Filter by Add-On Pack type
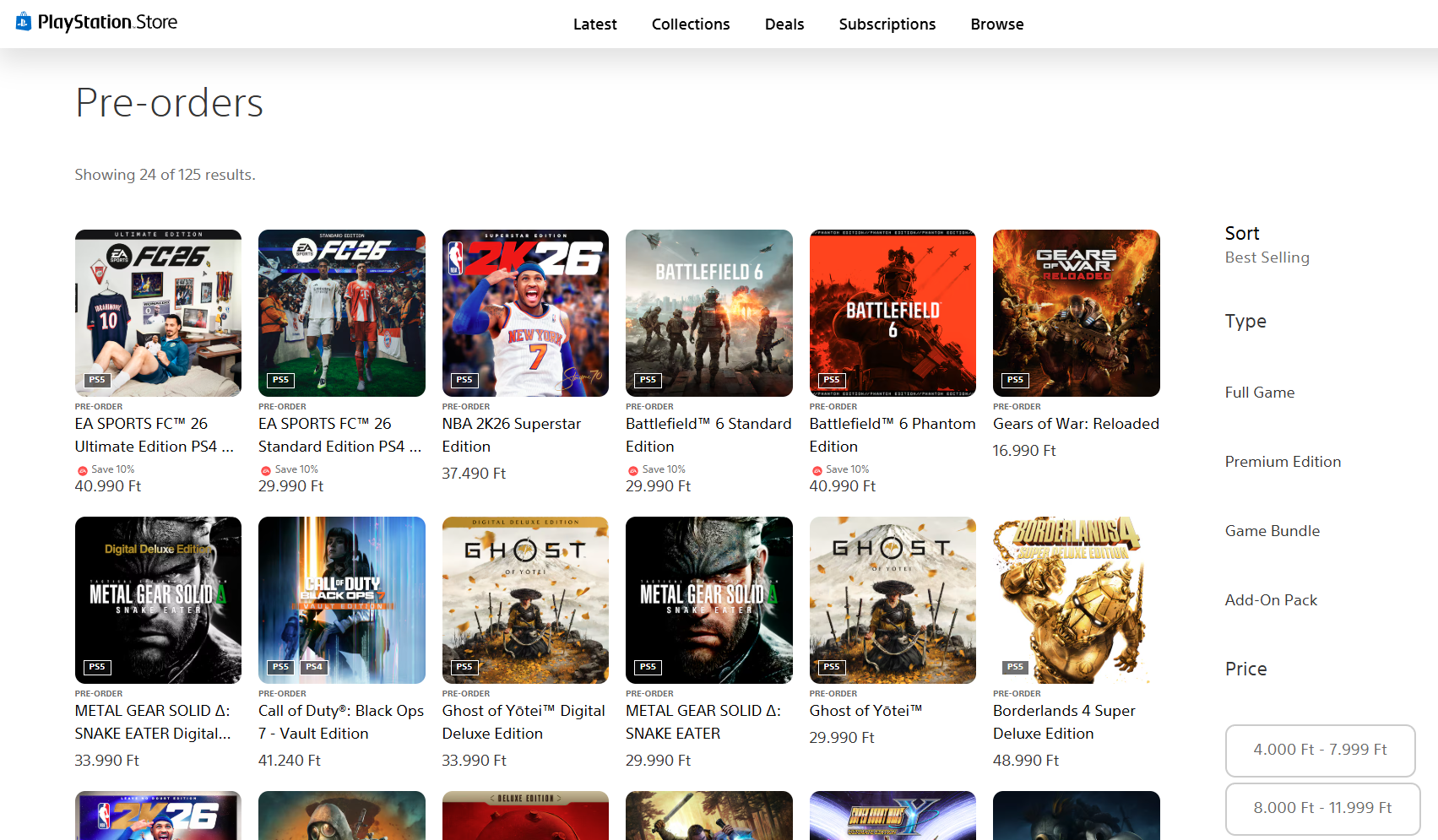The width and height of the screenshot is (1438, 840). point(1272,600)
